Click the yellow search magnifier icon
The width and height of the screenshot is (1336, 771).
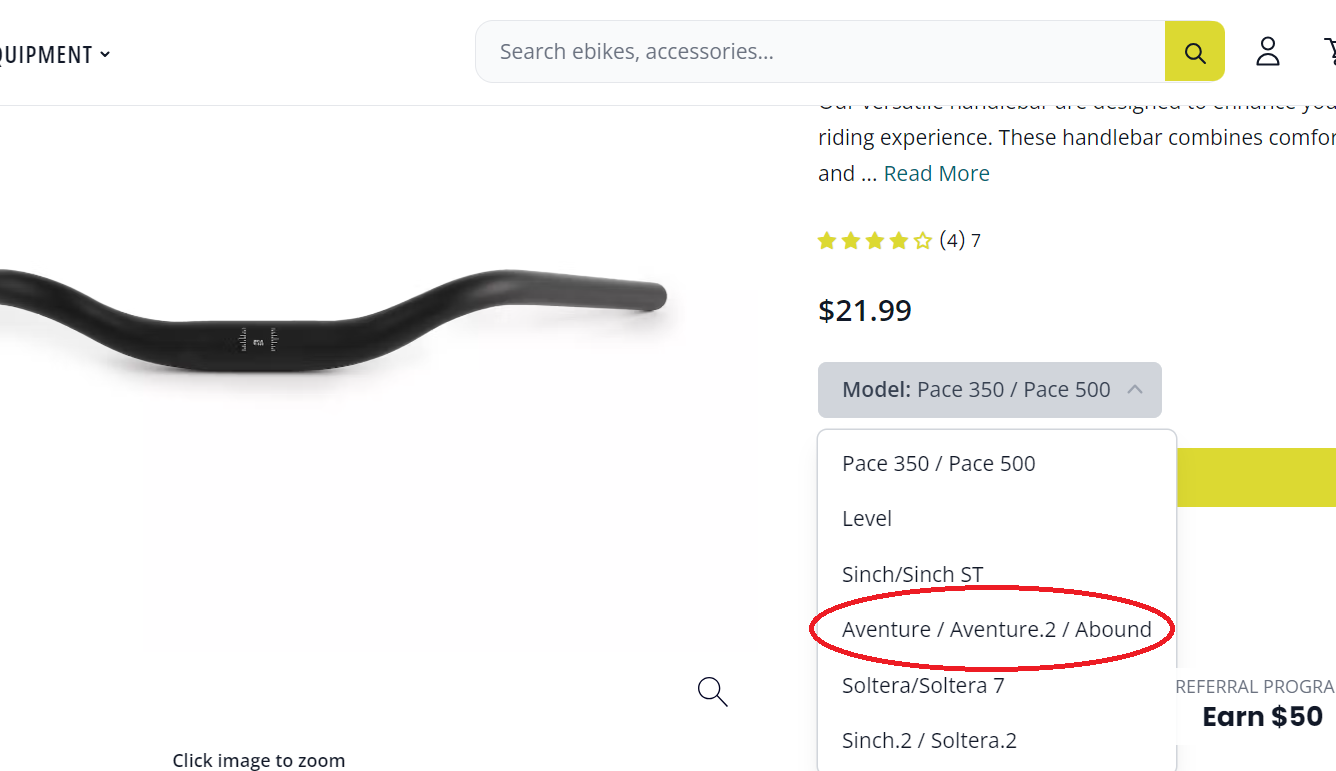click(x=1194, y=50)
